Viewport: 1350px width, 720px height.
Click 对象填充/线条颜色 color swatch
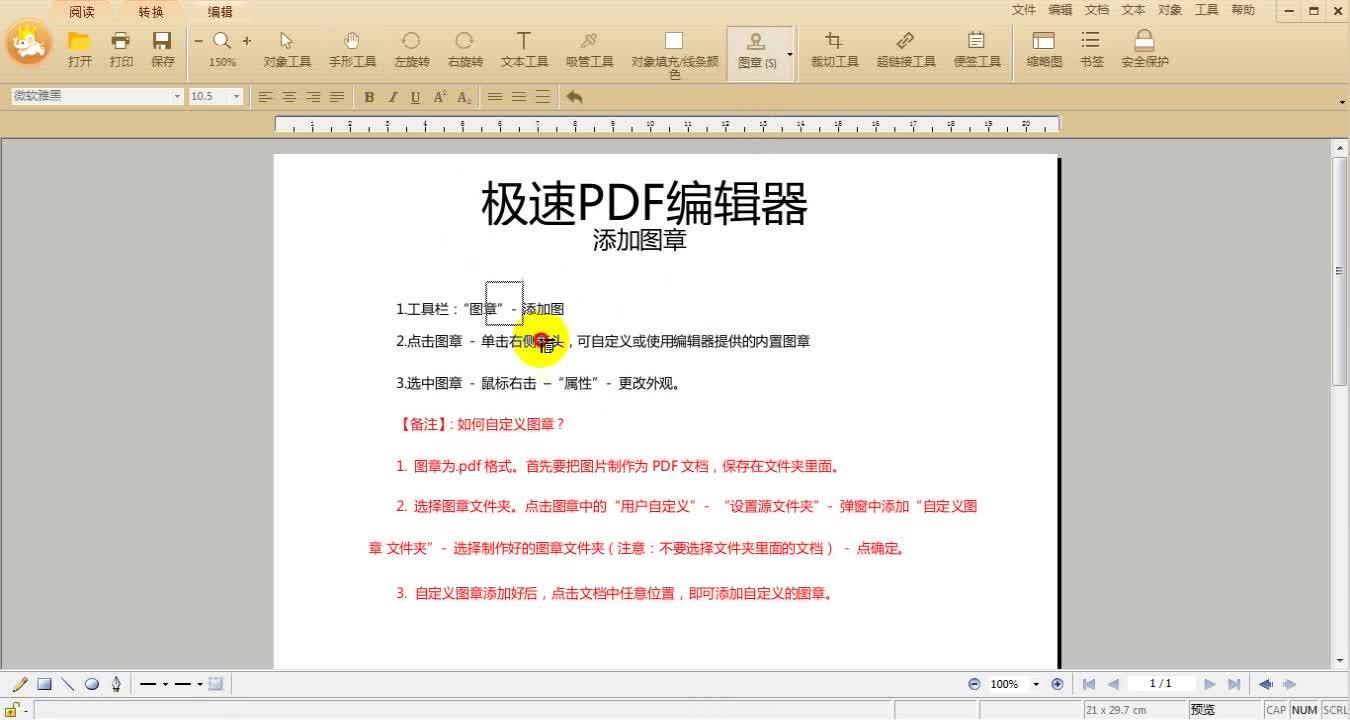(x=674, y=41)
